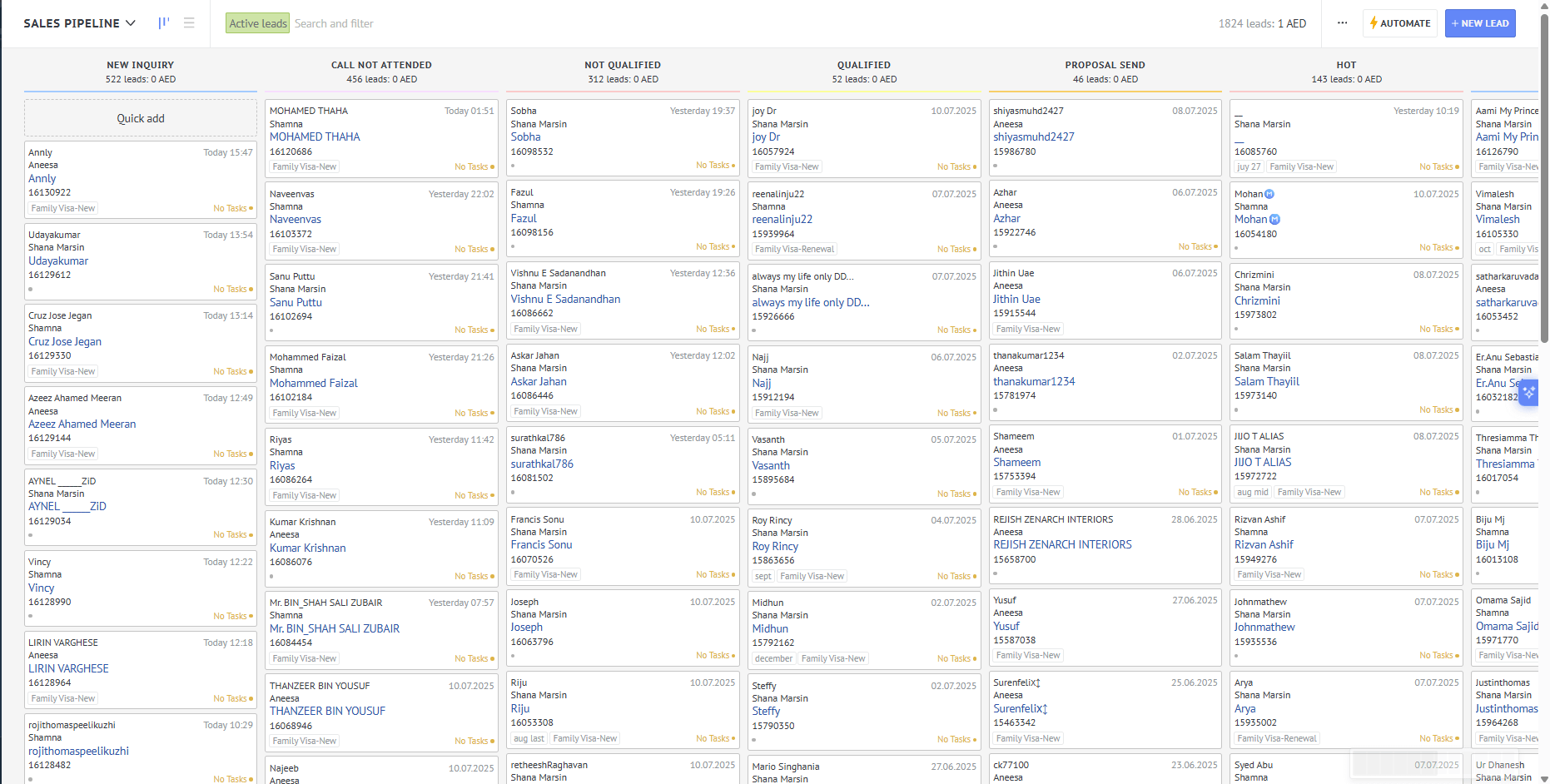Open the 'always my life only DD...' lead

point(810,302)
